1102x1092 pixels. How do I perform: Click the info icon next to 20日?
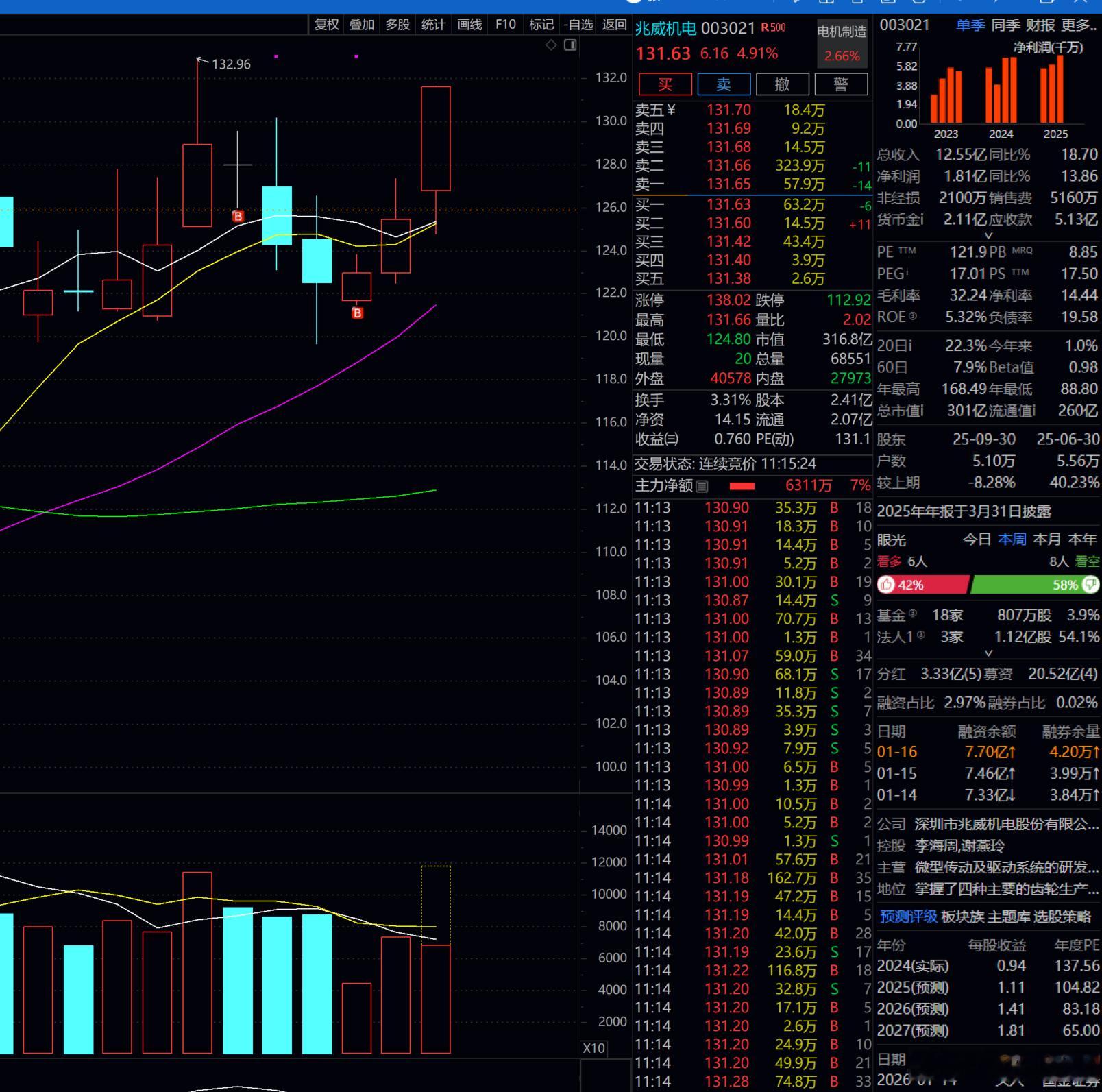pyautogui.click(x=909, y=345)
